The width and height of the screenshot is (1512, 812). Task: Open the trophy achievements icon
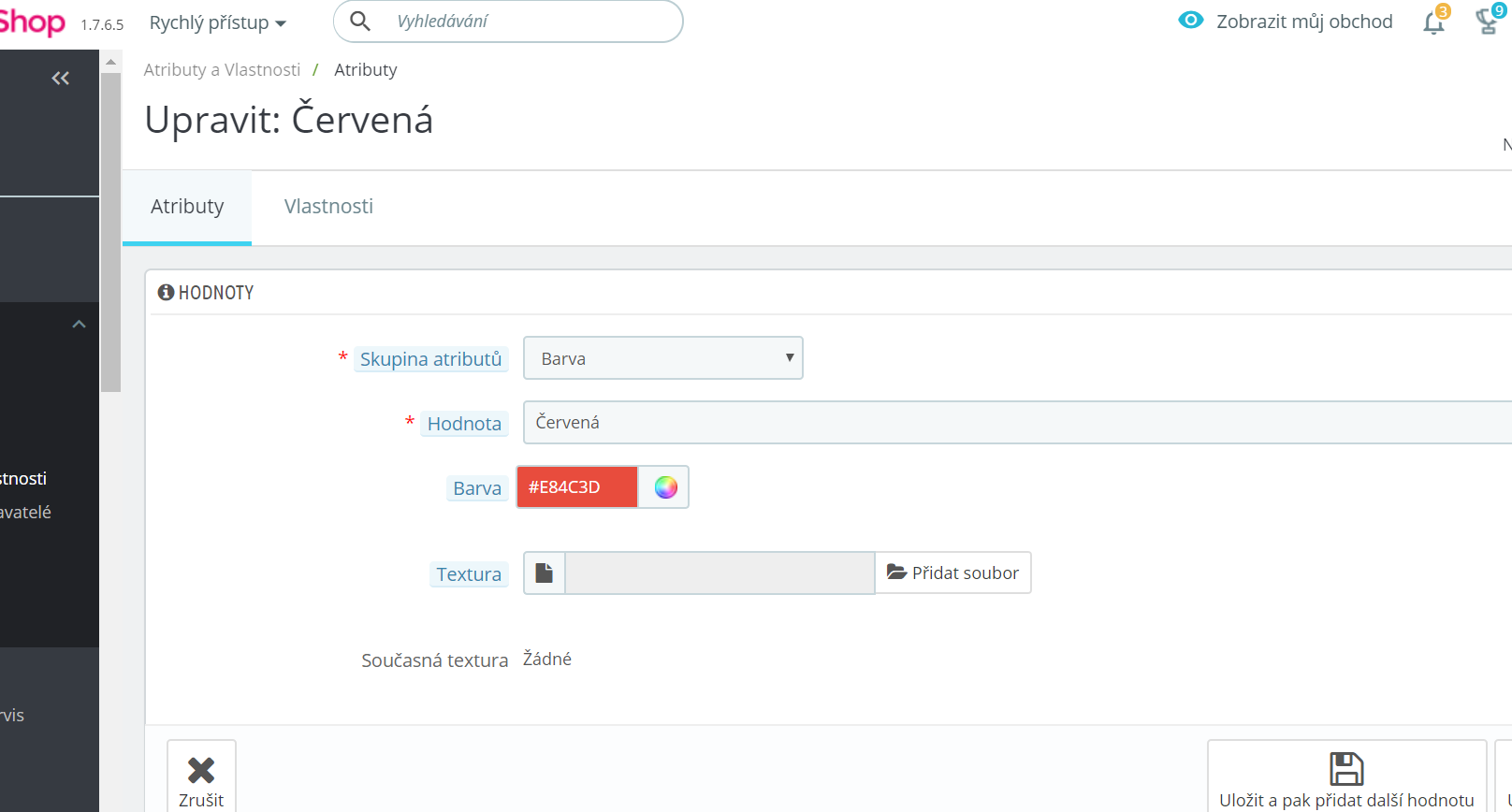pyautogui.click(x=1487, y=21)
